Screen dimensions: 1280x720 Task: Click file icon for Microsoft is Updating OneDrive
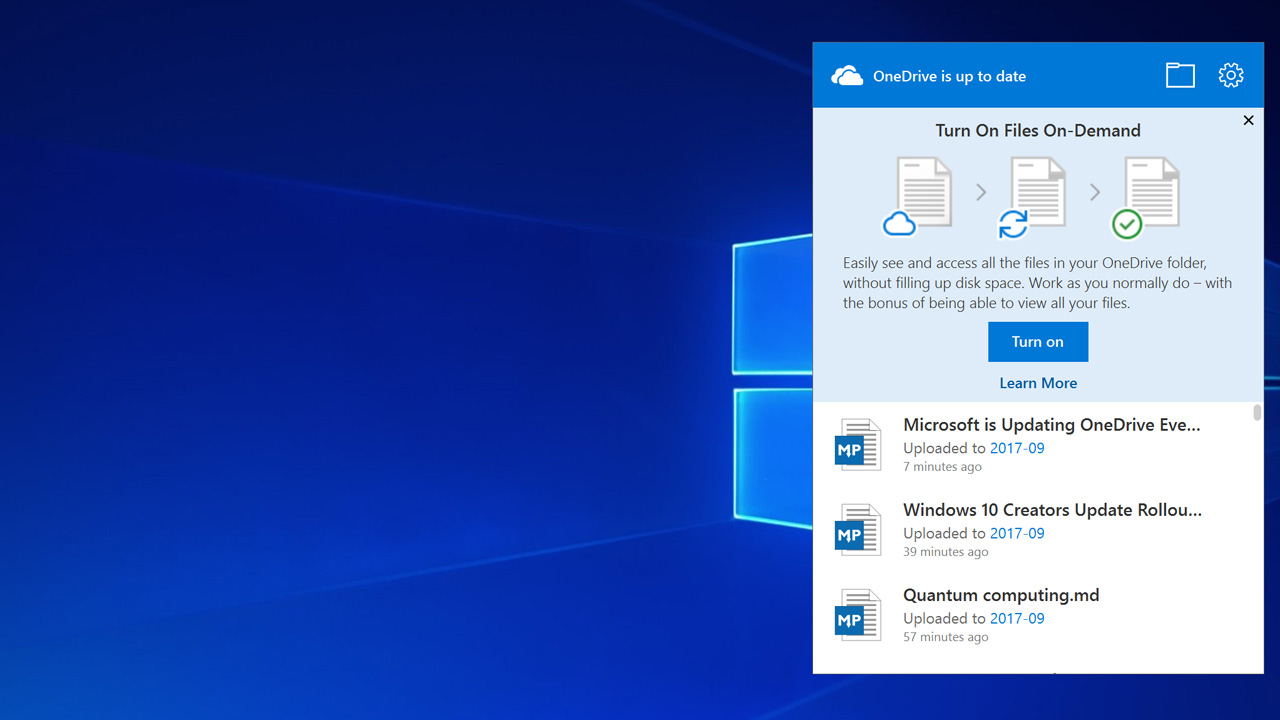click(x=857, y=445)
